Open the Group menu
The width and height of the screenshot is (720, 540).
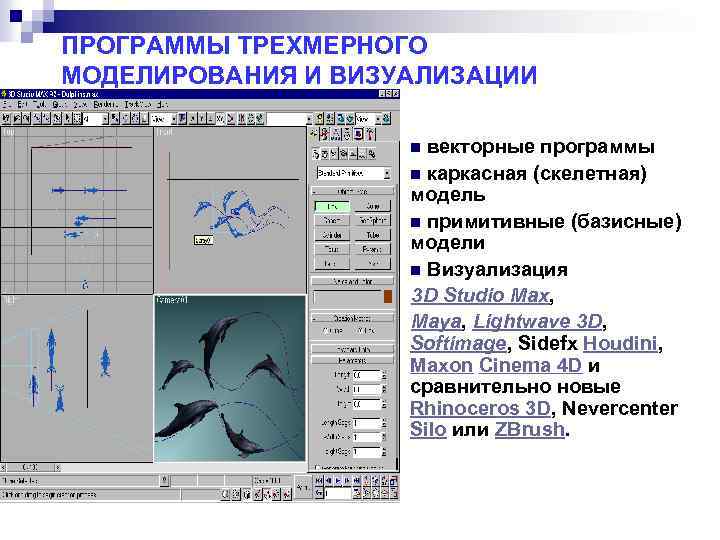pyautogui.click(x=59, y=105)
